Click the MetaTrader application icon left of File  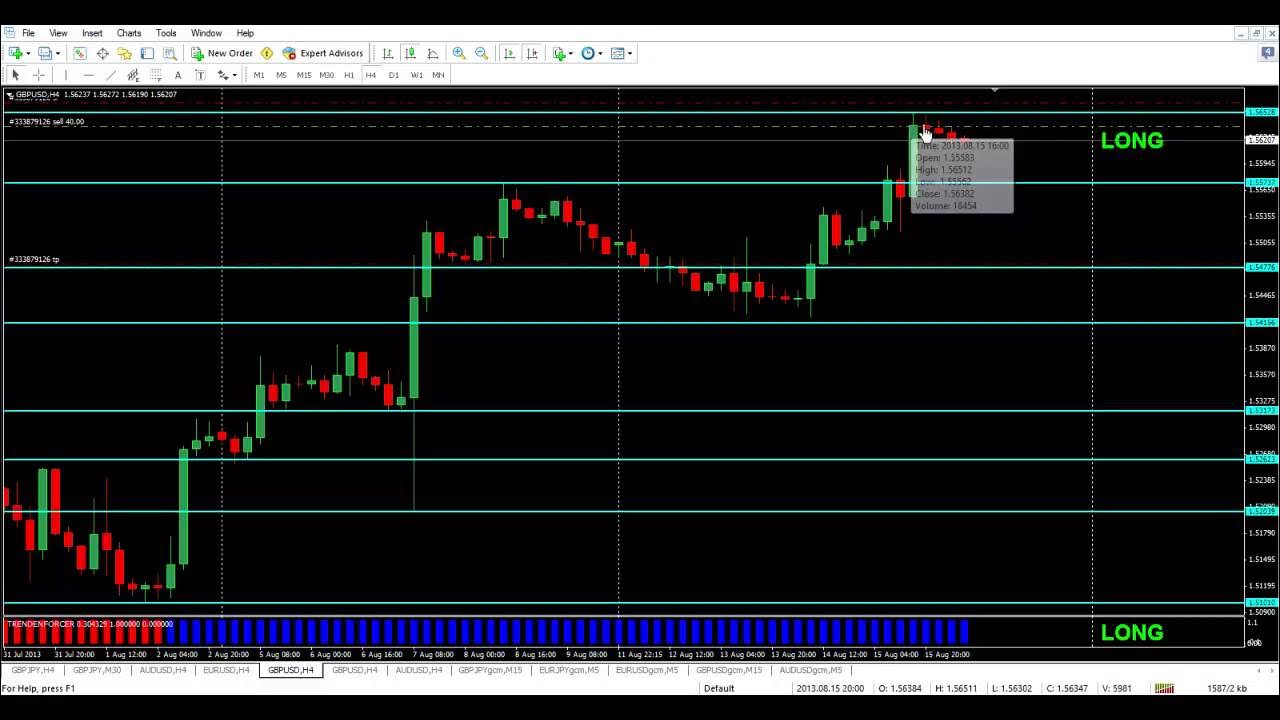pos(9,33)
